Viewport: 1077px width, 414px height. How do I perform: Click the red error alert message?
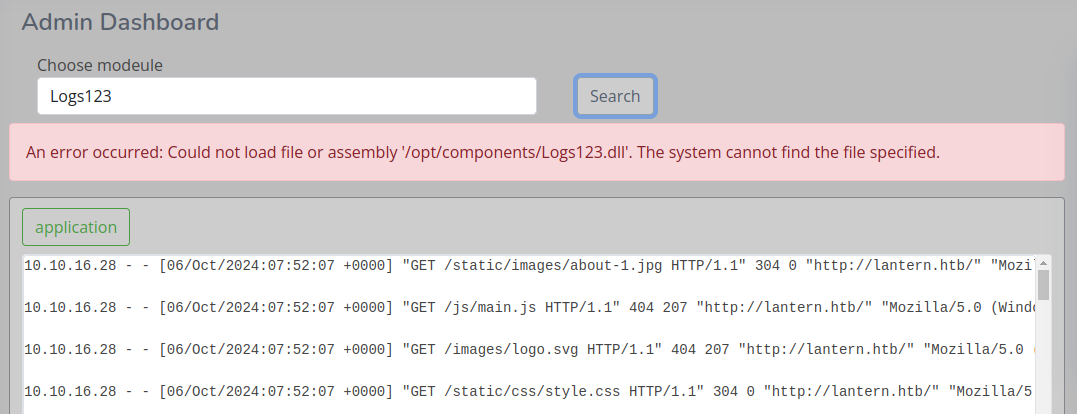coord(536,152)
